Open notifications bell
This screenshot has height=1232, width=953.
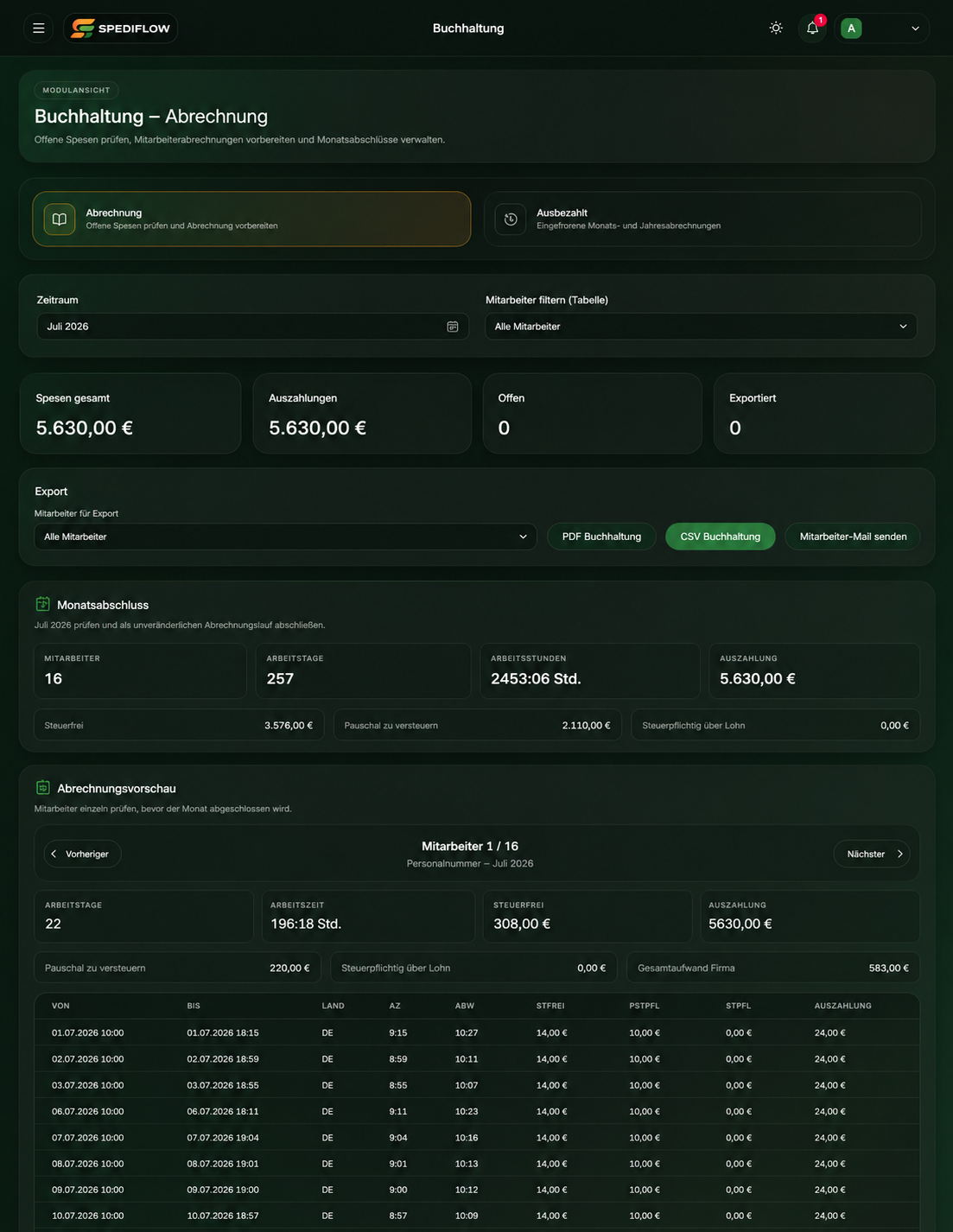[812, 29]
